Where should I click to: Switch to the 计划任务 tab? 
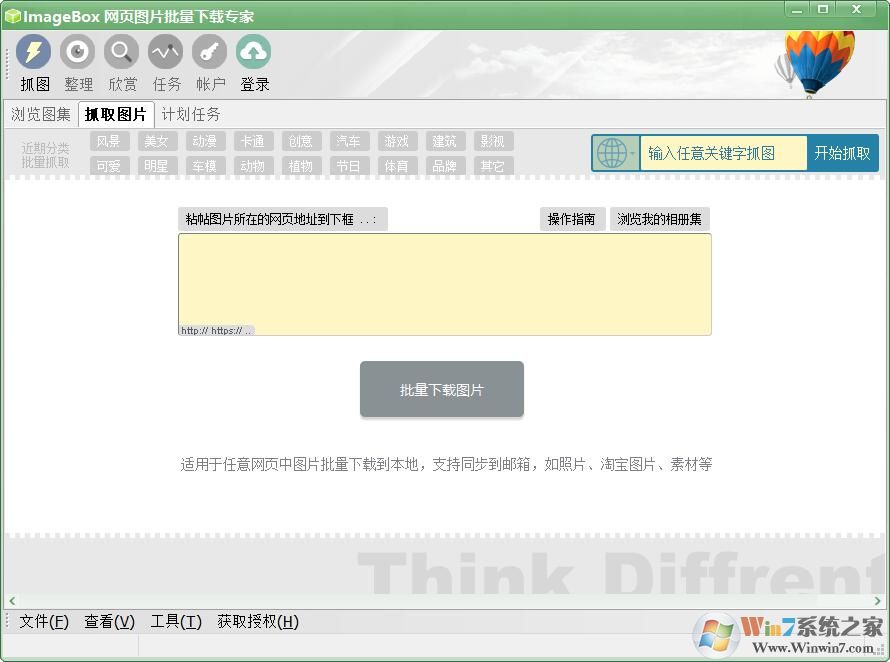tap(191, 115)
